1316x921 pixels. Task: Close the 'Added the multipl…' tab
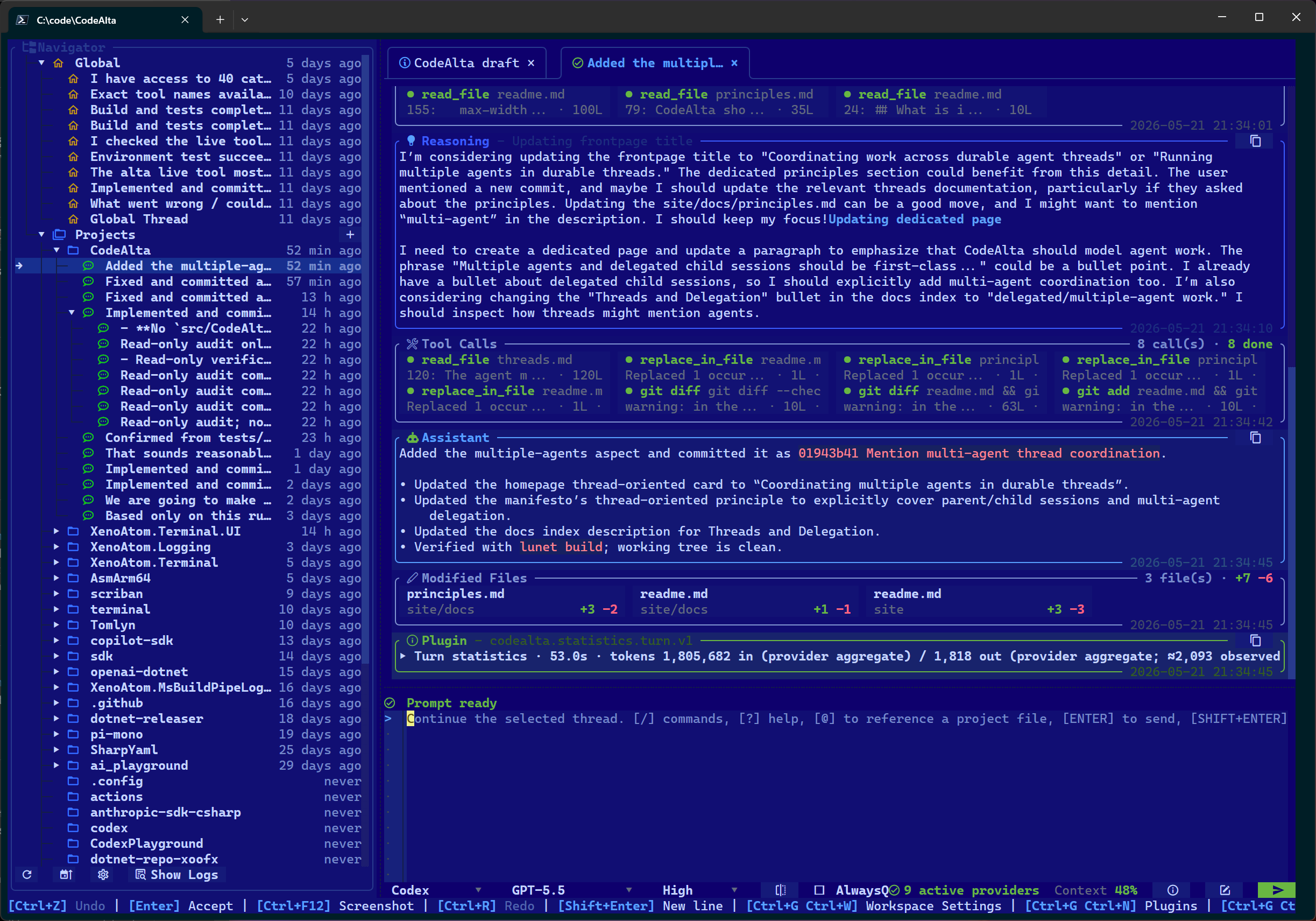pos(734,62)
